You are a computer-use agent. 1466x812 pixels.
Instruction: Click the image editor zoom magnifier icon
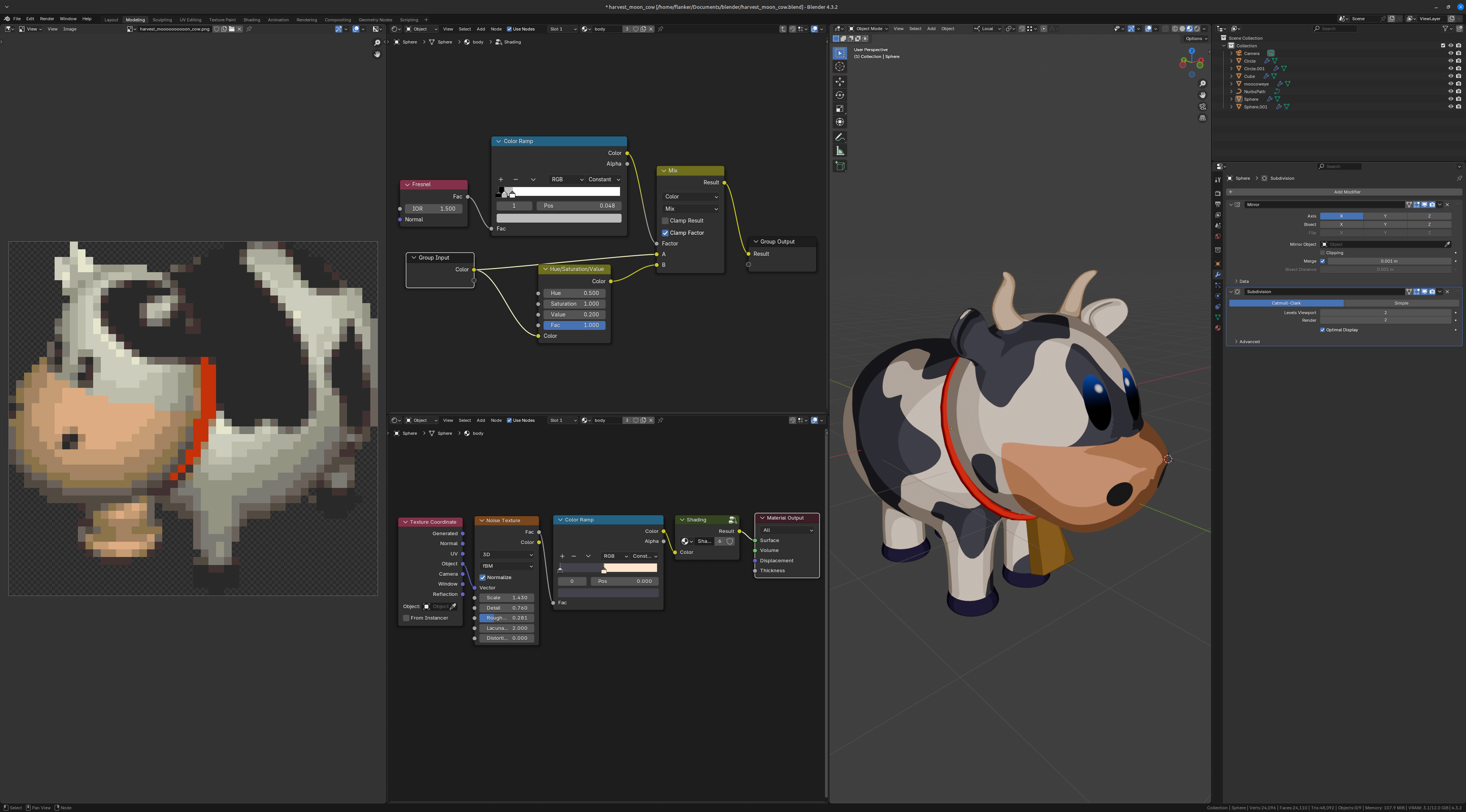click(377, 43)
